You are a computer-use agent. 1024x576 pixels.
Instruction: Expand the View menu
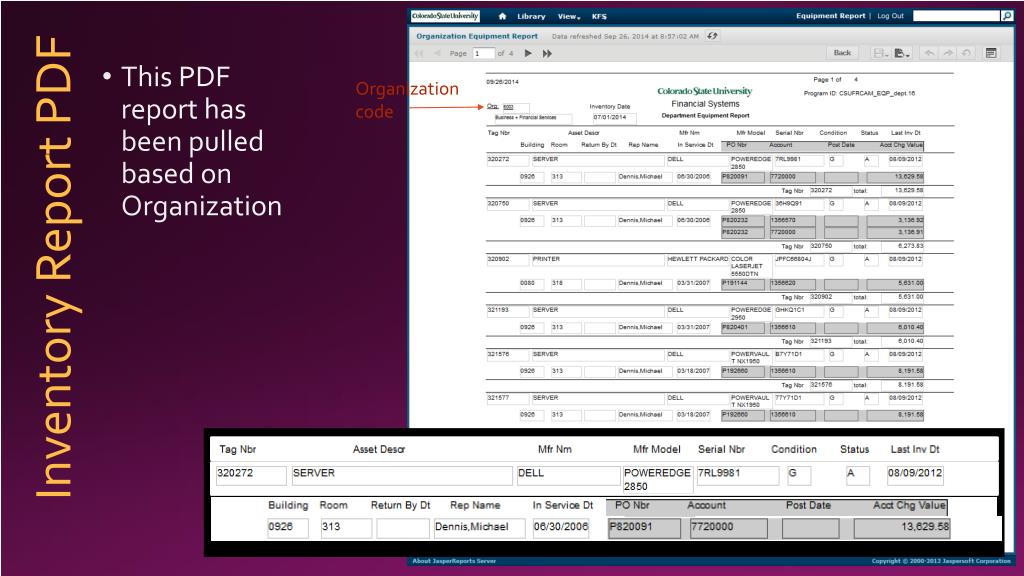coord(568,16)
